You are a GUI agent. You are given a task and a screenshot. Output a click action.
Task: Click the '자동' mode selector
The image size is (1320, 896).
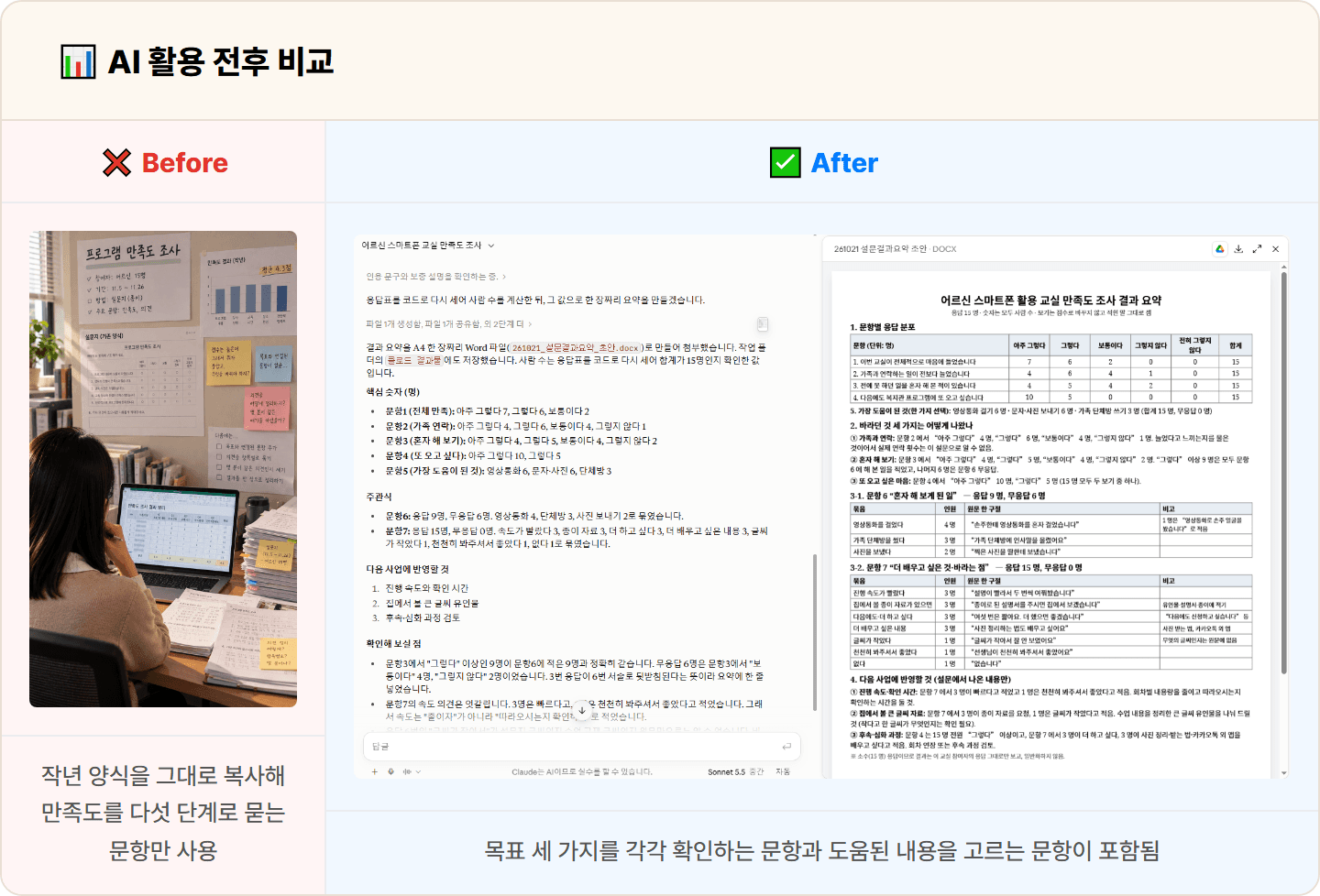click(783, 772)
